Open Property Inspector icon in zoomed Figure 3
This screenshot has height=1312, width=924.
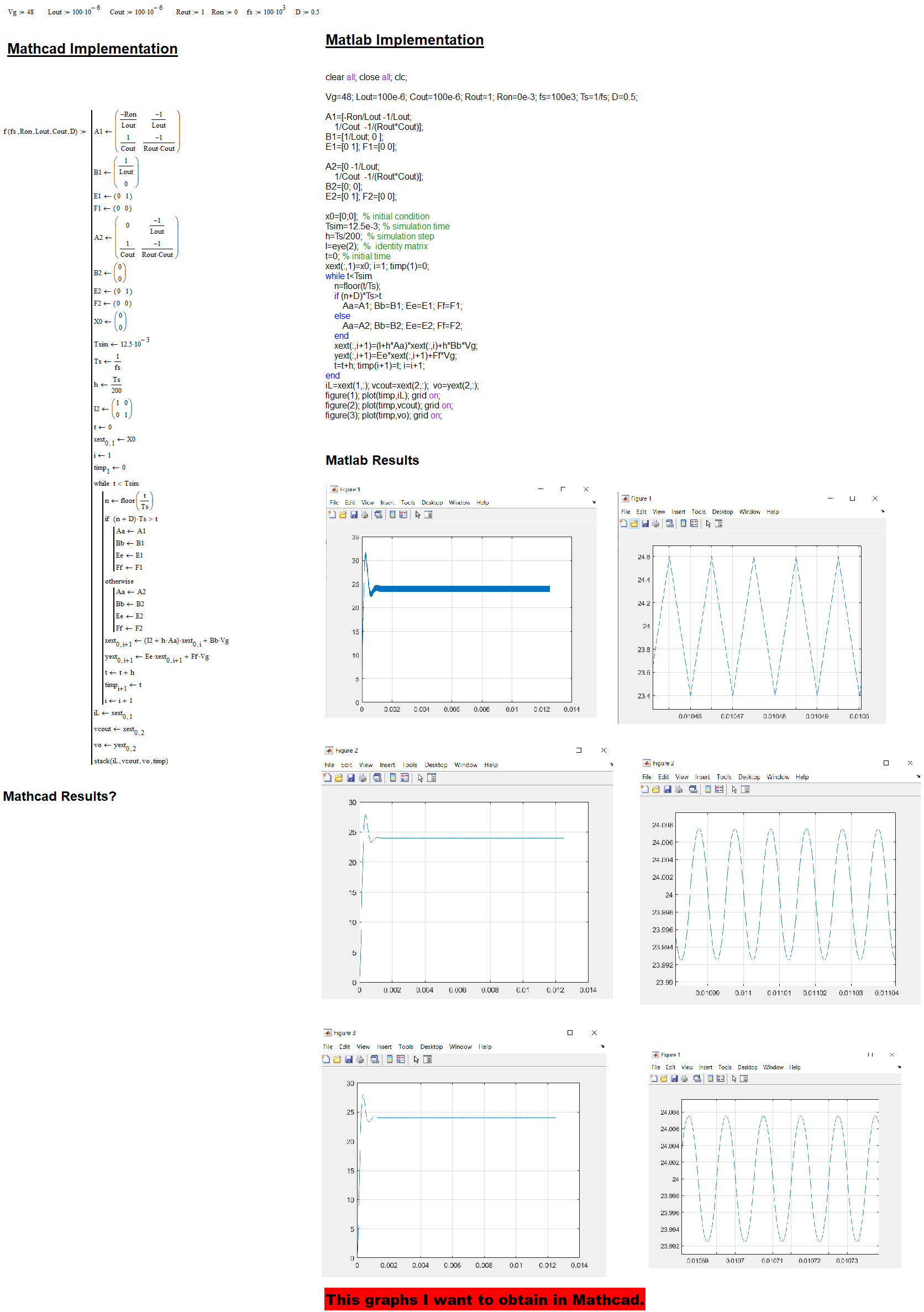(743, 1079)
